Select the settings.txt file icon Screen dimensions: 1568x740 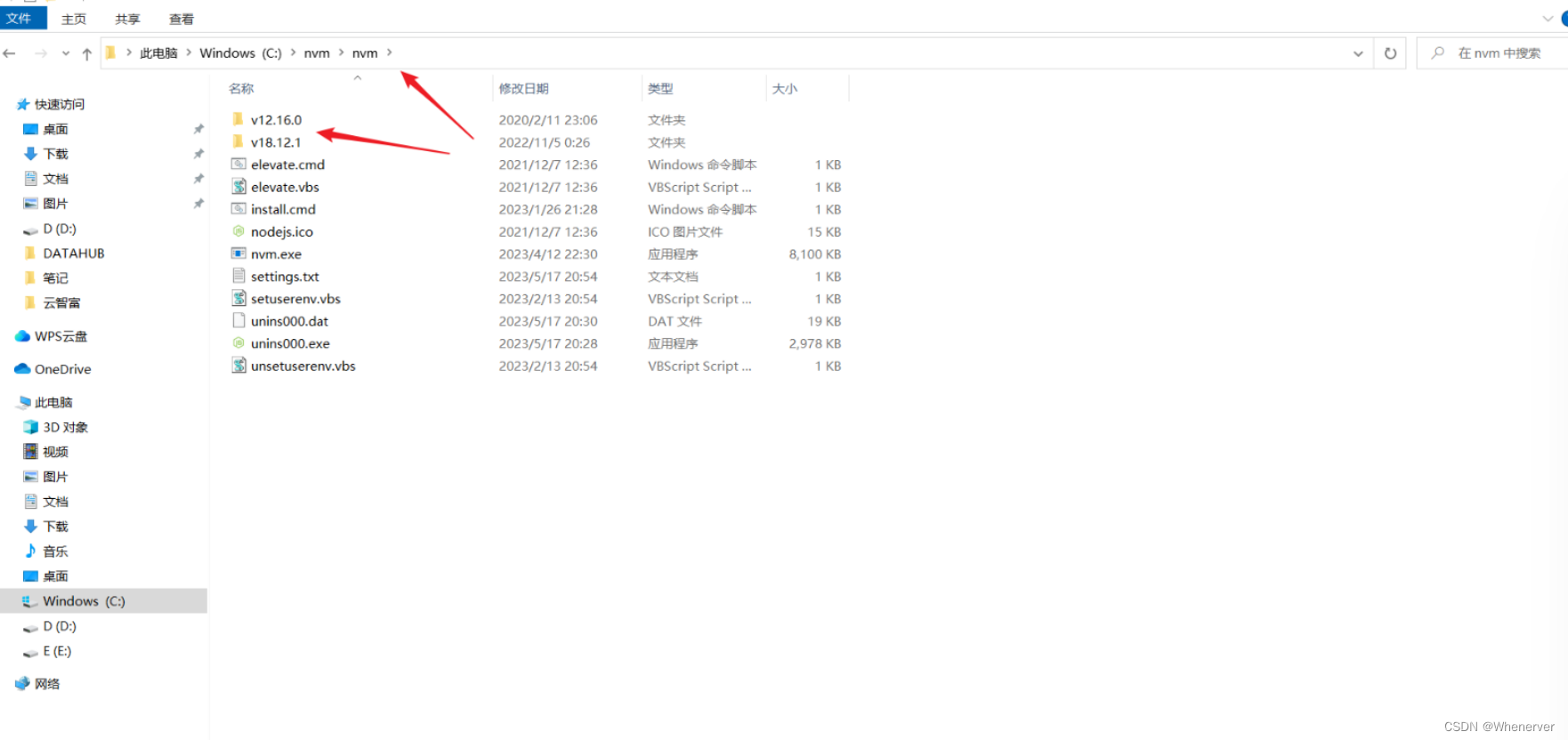coord(238,276)
